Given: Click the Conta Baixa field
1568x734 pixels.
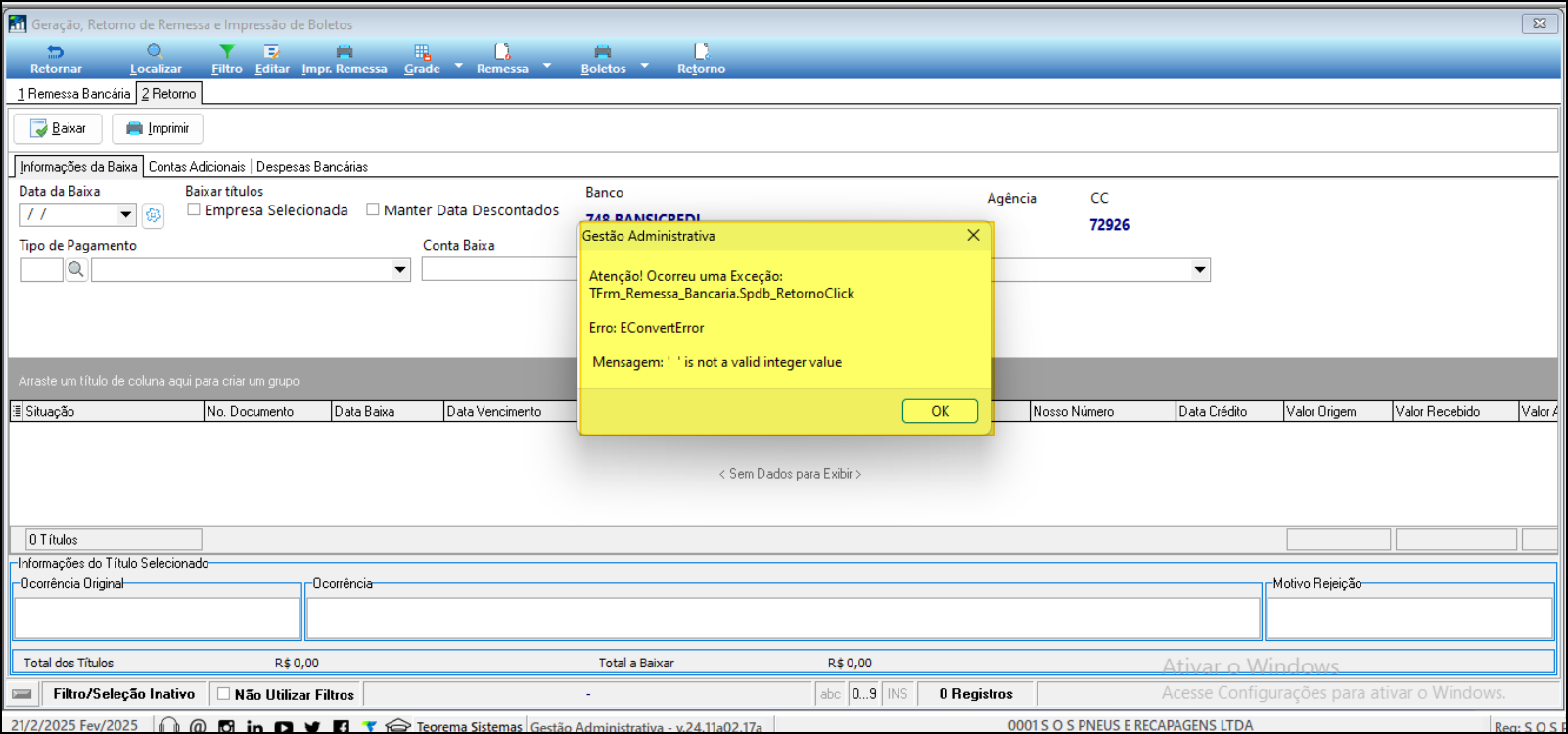Looking at the screenshot, I should [499, 270].
